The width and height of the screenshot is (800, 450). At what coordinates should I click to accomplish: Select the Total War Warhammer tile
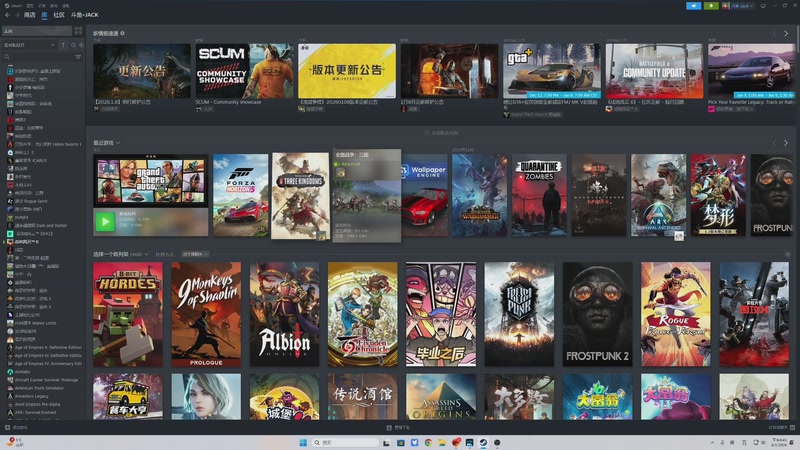coord(480,195)
